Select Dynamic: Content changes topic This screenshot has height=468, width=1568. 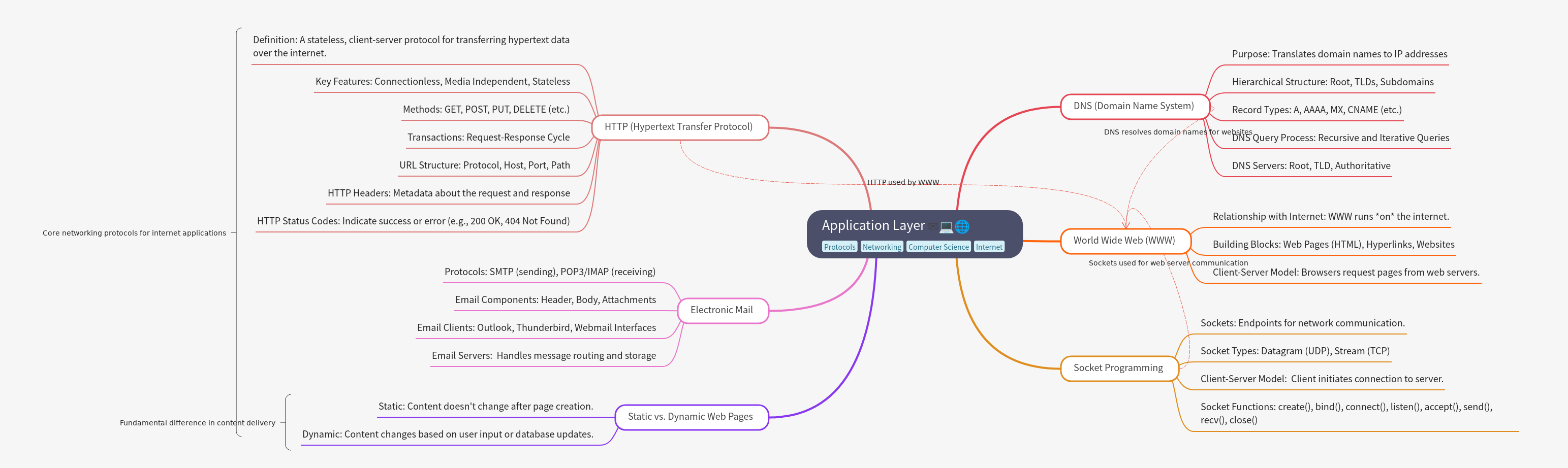pos(448,434)
